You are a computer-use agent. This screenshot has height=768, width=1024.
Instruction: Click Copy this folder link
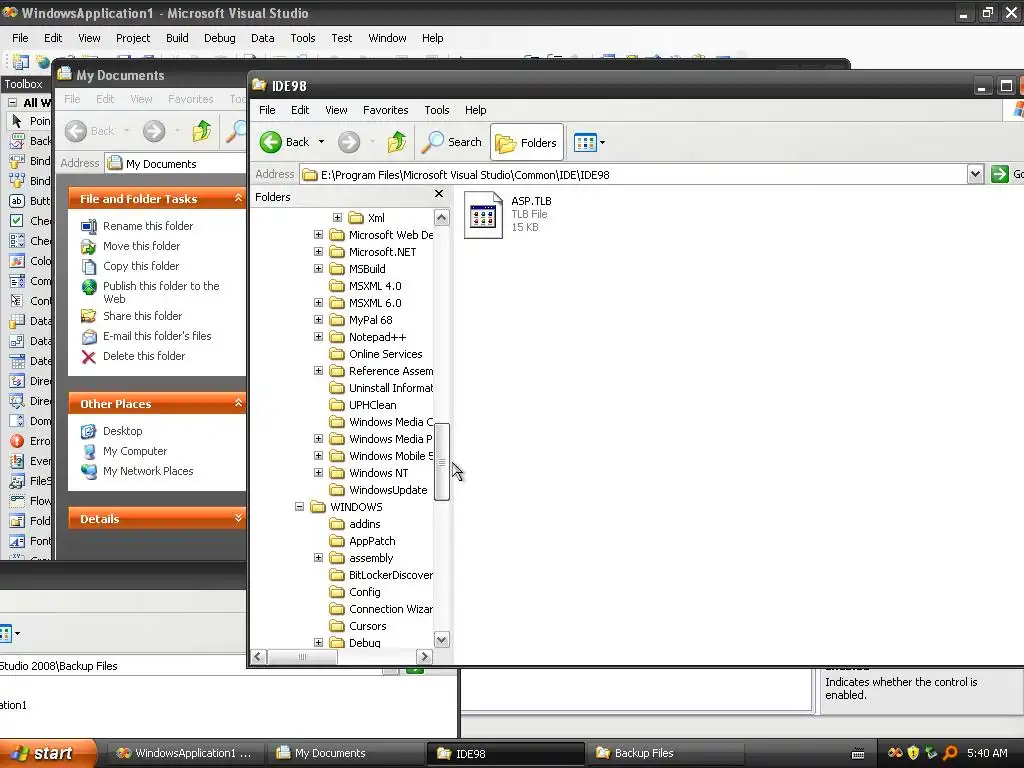coord(141,266)
